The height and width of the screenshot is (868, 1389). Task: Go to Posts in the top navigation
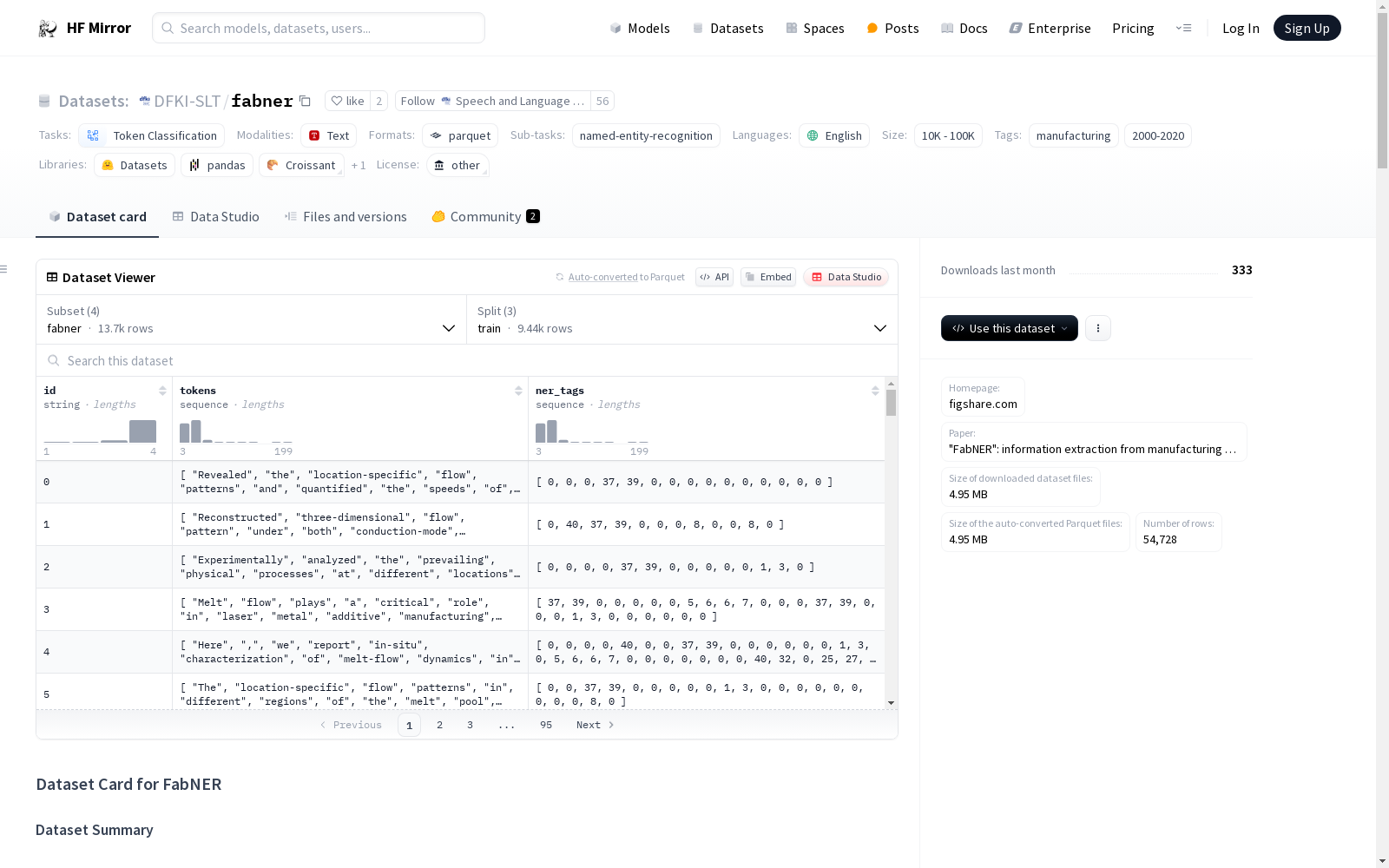[892, 28]
